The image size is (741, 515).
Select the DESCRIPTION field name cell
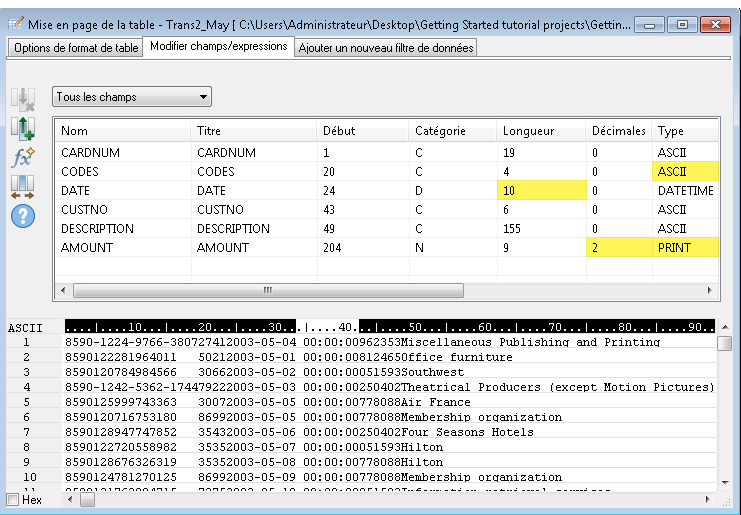pyautogui.click(x=97, y=228)
